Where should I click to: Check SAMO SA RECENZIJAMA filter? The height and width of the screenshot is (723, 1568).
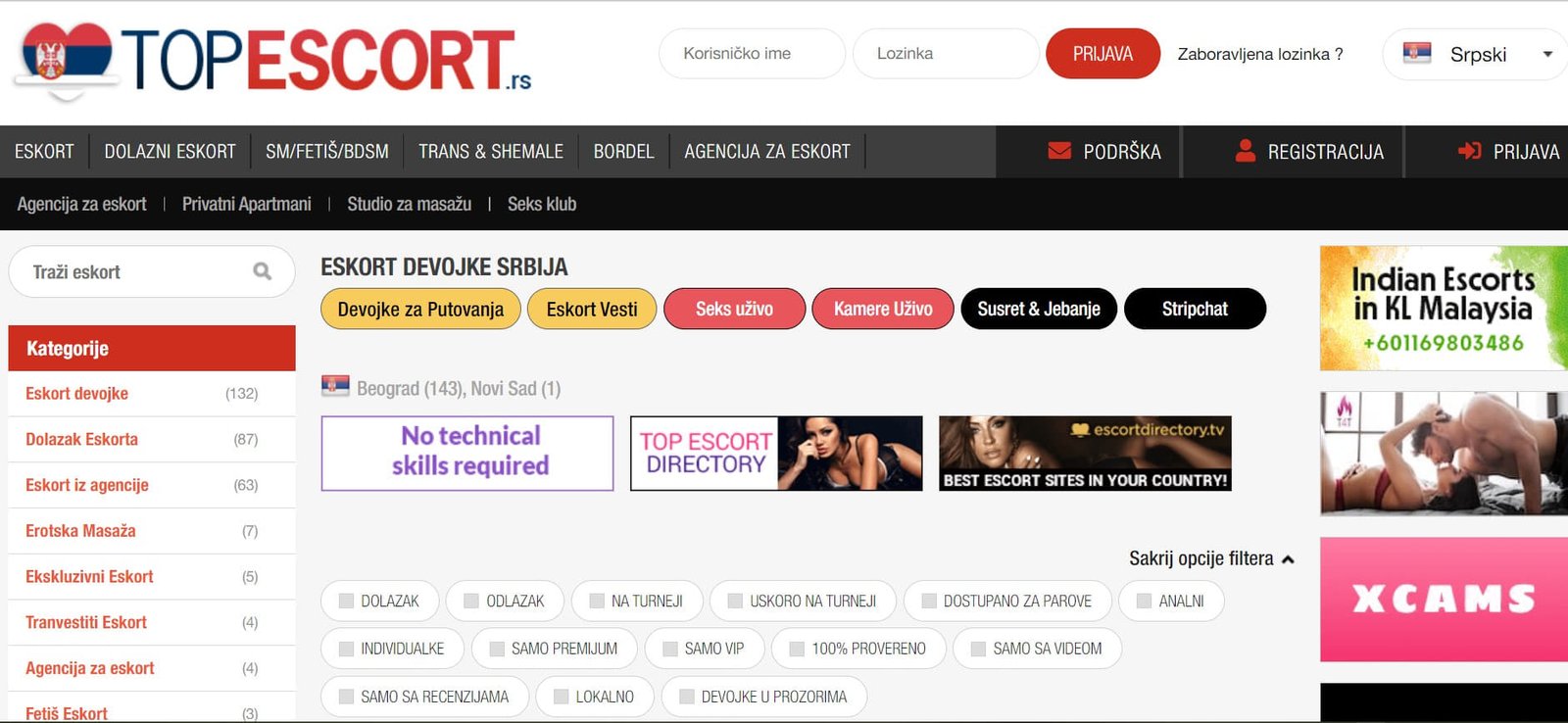[346, 697]
